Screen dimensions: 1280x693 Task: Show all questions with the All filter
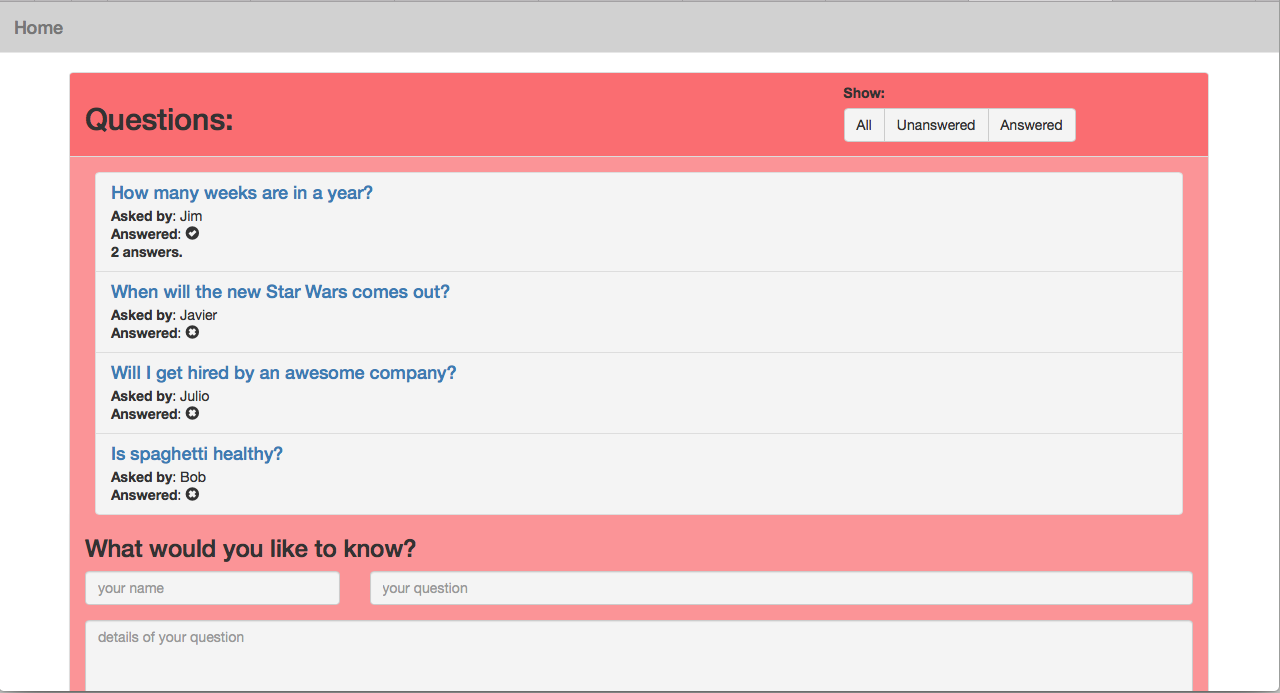click(864, 125)
